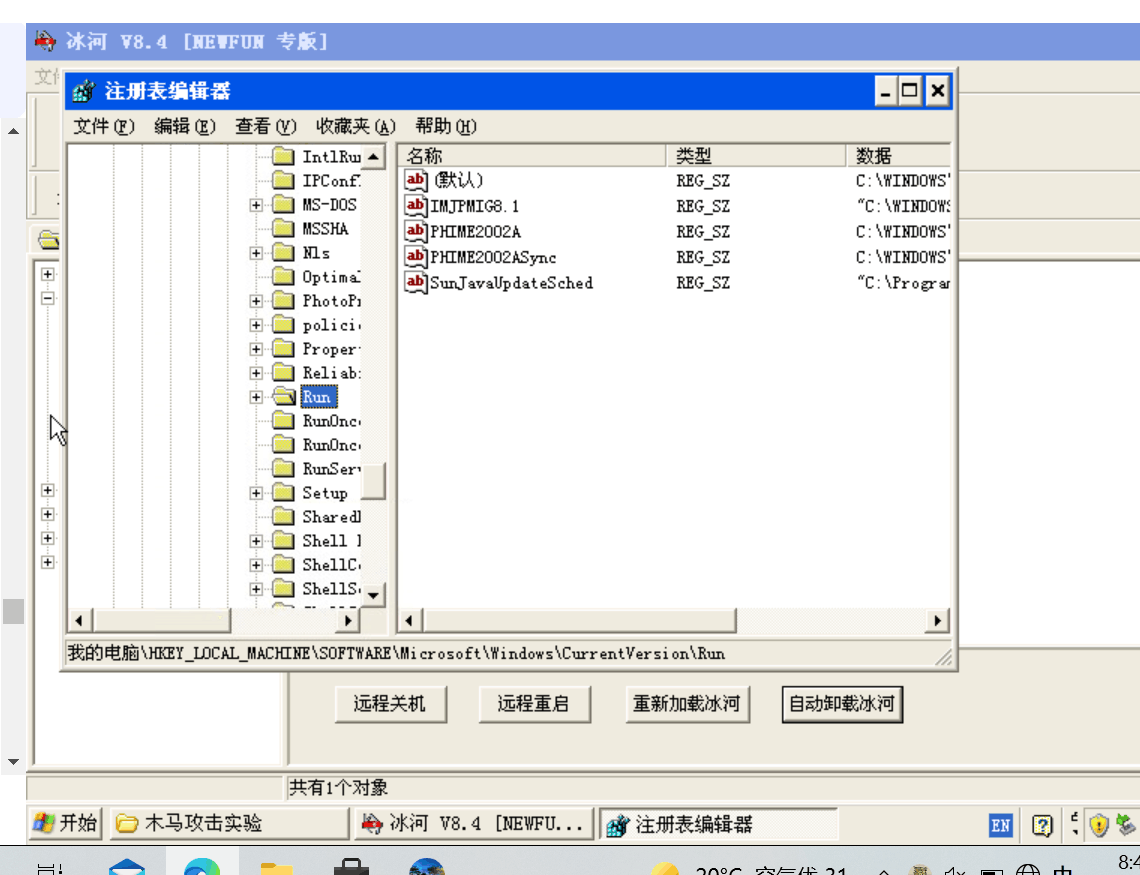Switch to 冰河 V8.4 taskbar button
Viewport: 1140px width, 875px height.
(474, 823)
